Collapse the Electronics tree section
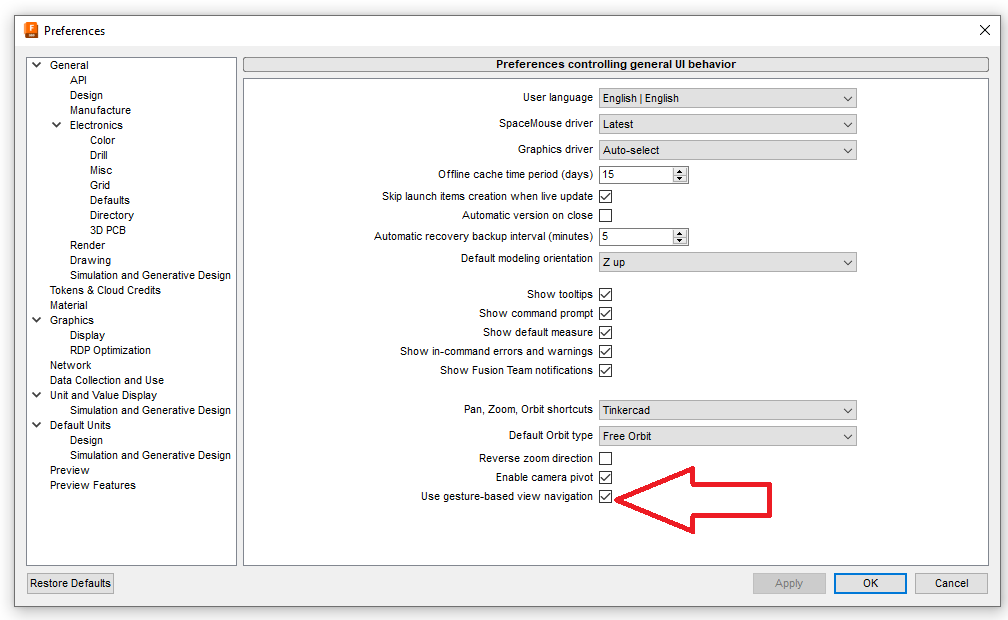 pos(57,125)
